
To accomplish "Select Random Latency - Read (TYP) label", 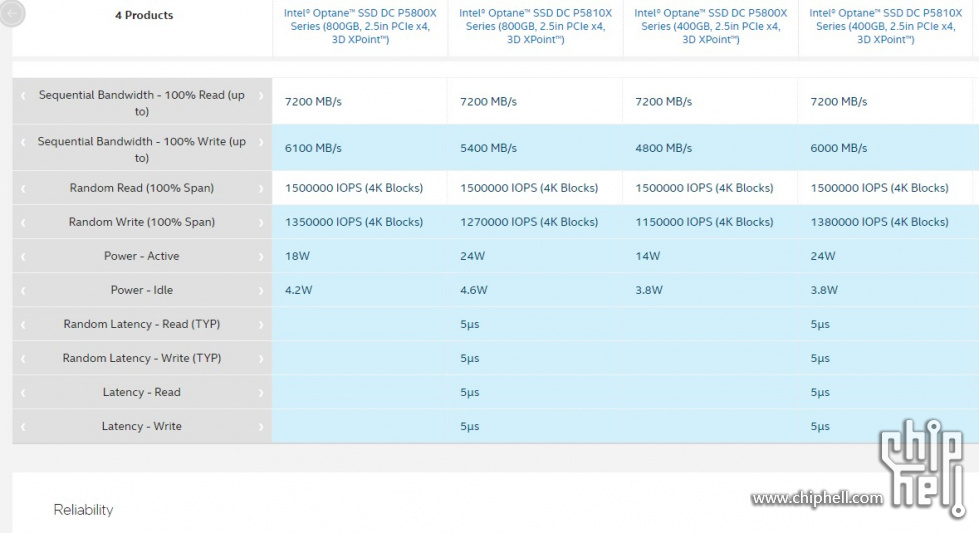I will (142, 324).
